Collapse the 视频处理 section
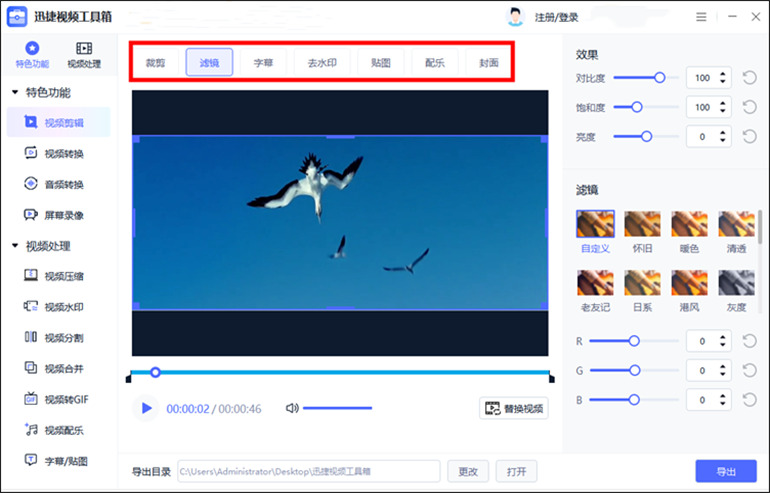The width and height of the screenshot is (770, 493). click(x=15, y=246)
